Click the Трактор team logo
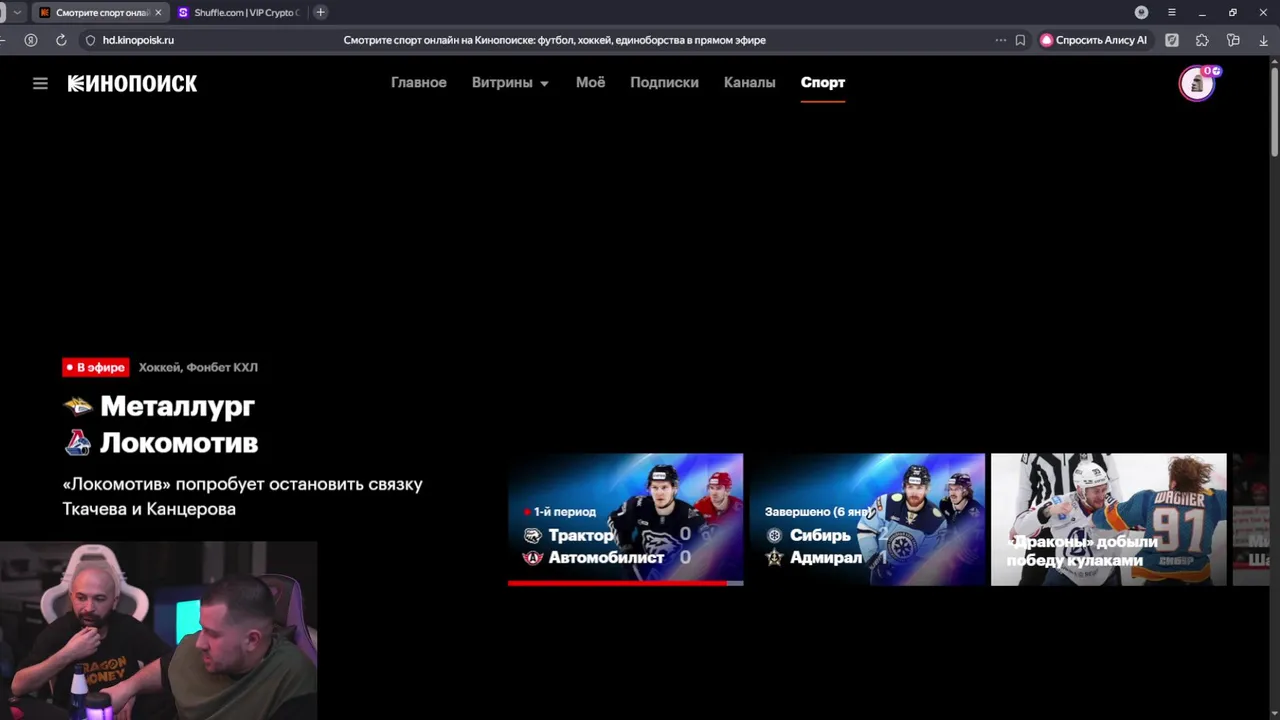 click(x=533, y=535)
